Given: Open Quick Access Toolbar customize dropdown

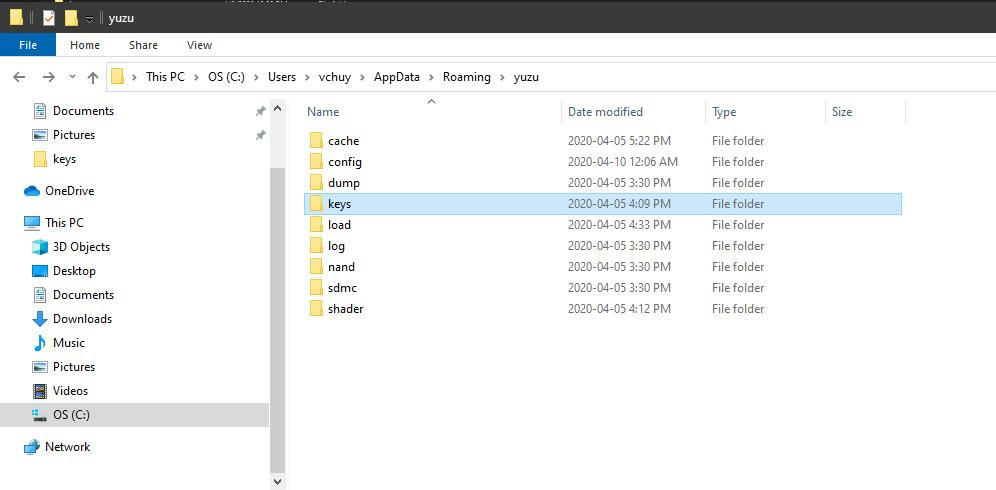Looking at the screenshot, I should (90, 18).
